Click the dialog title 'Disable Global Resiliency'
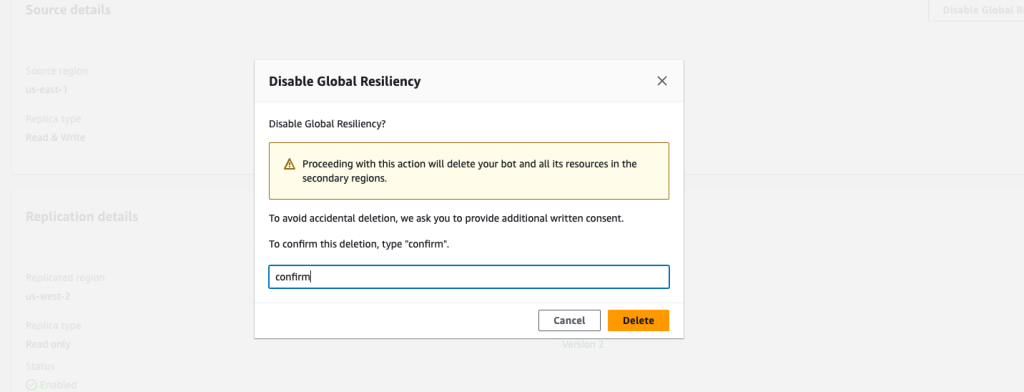1024x392 pixels. click(x=345, y=81)
